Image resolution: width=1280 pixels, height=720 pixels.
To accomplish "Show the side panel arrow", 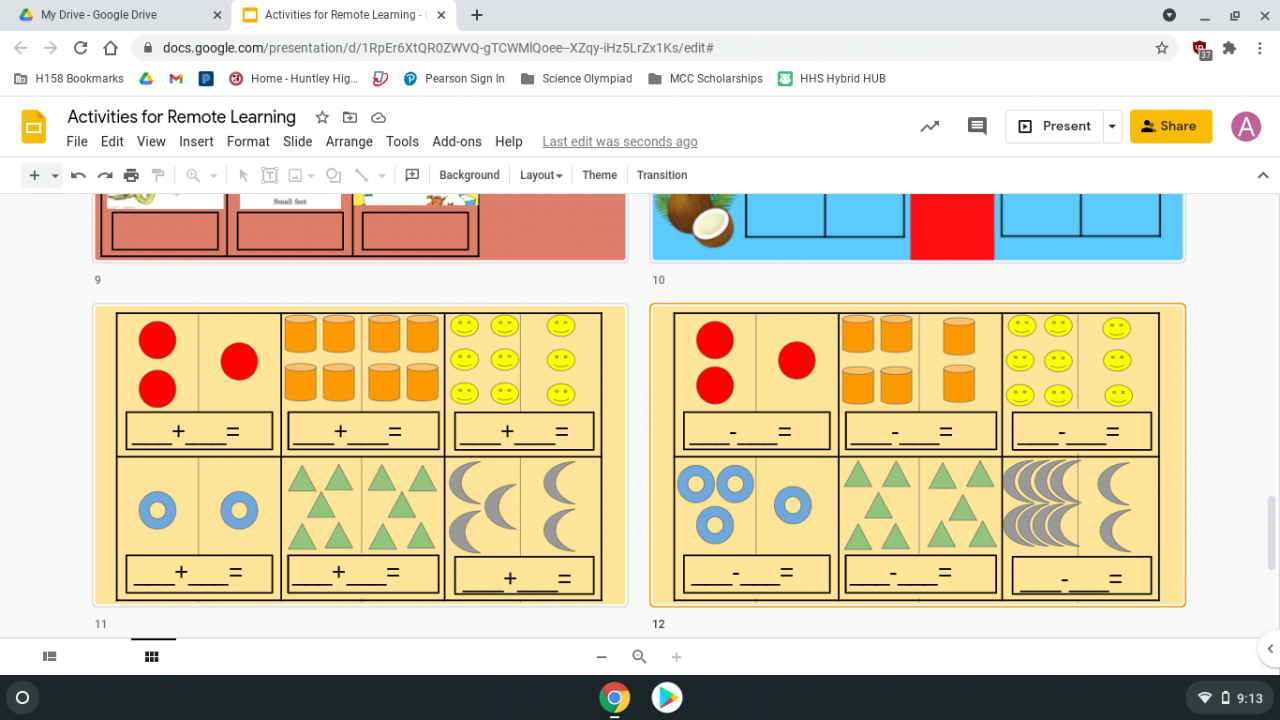I will pos(1270,649).
